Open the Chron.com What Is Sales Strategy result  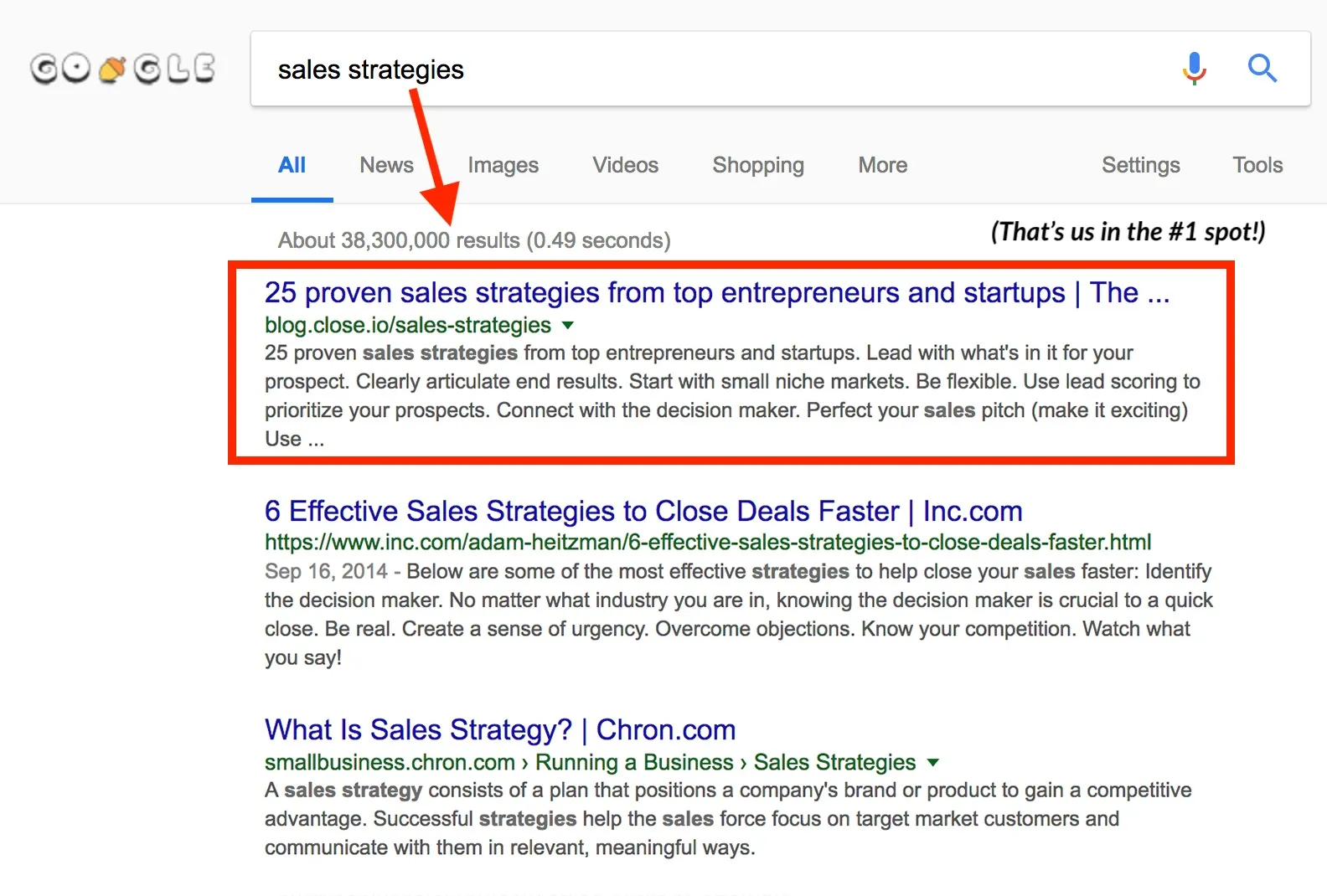(x=499, y=729)
